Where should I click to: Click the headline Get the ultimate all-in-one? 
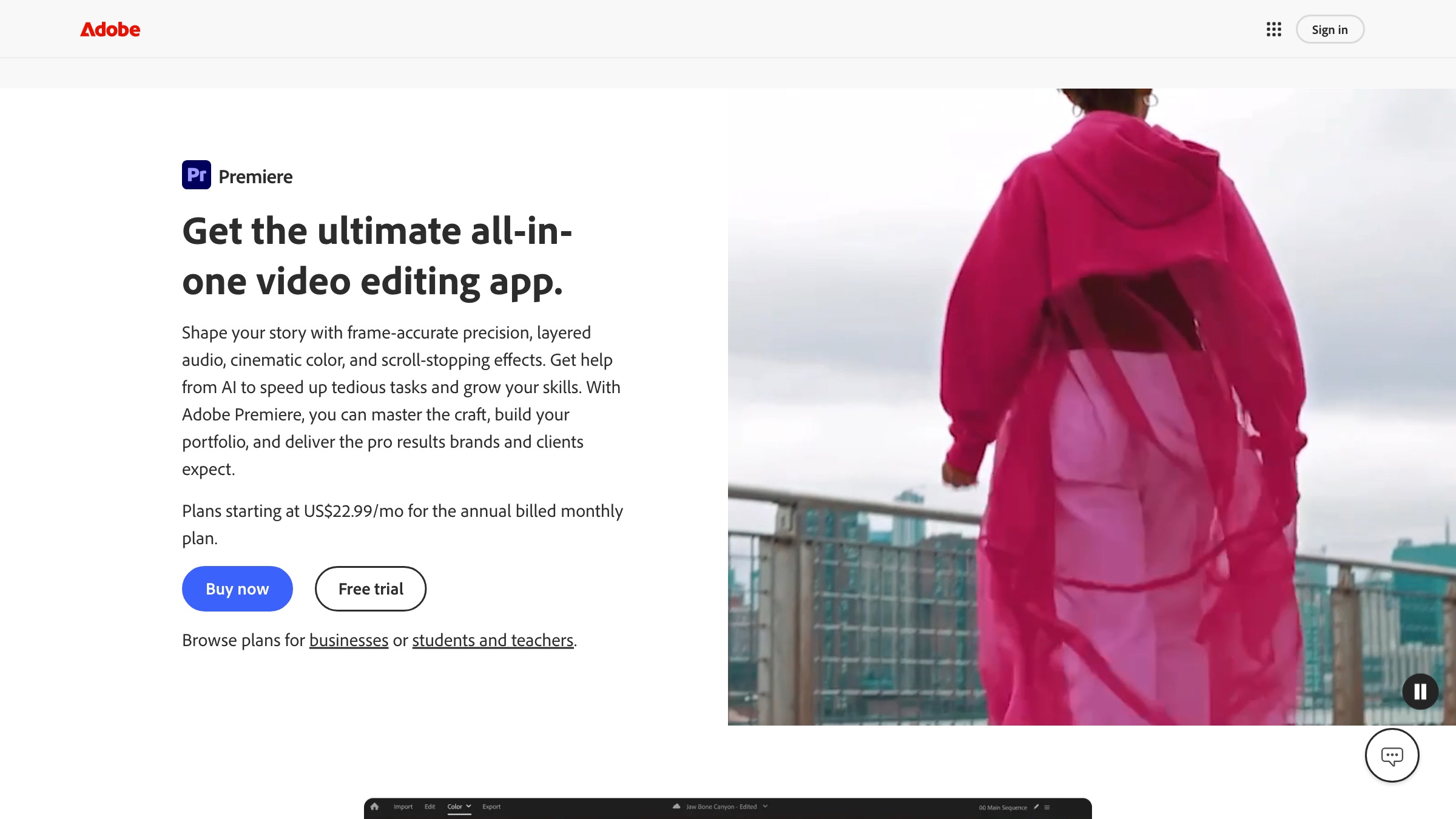point(377,256)
